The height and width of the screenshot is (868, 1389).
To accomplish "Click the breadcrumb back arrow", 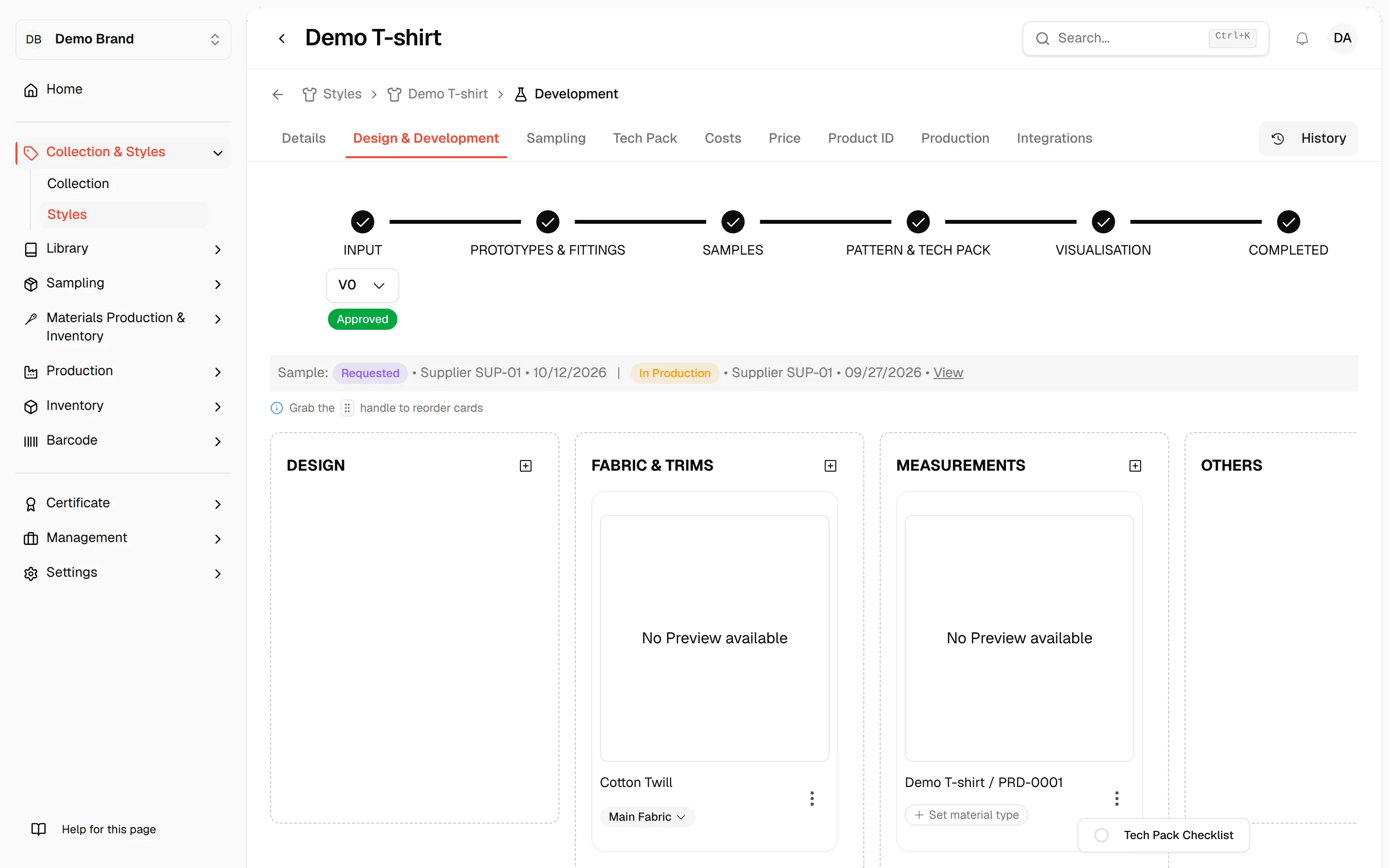I will pyautogui.click(x=278, y=94).
